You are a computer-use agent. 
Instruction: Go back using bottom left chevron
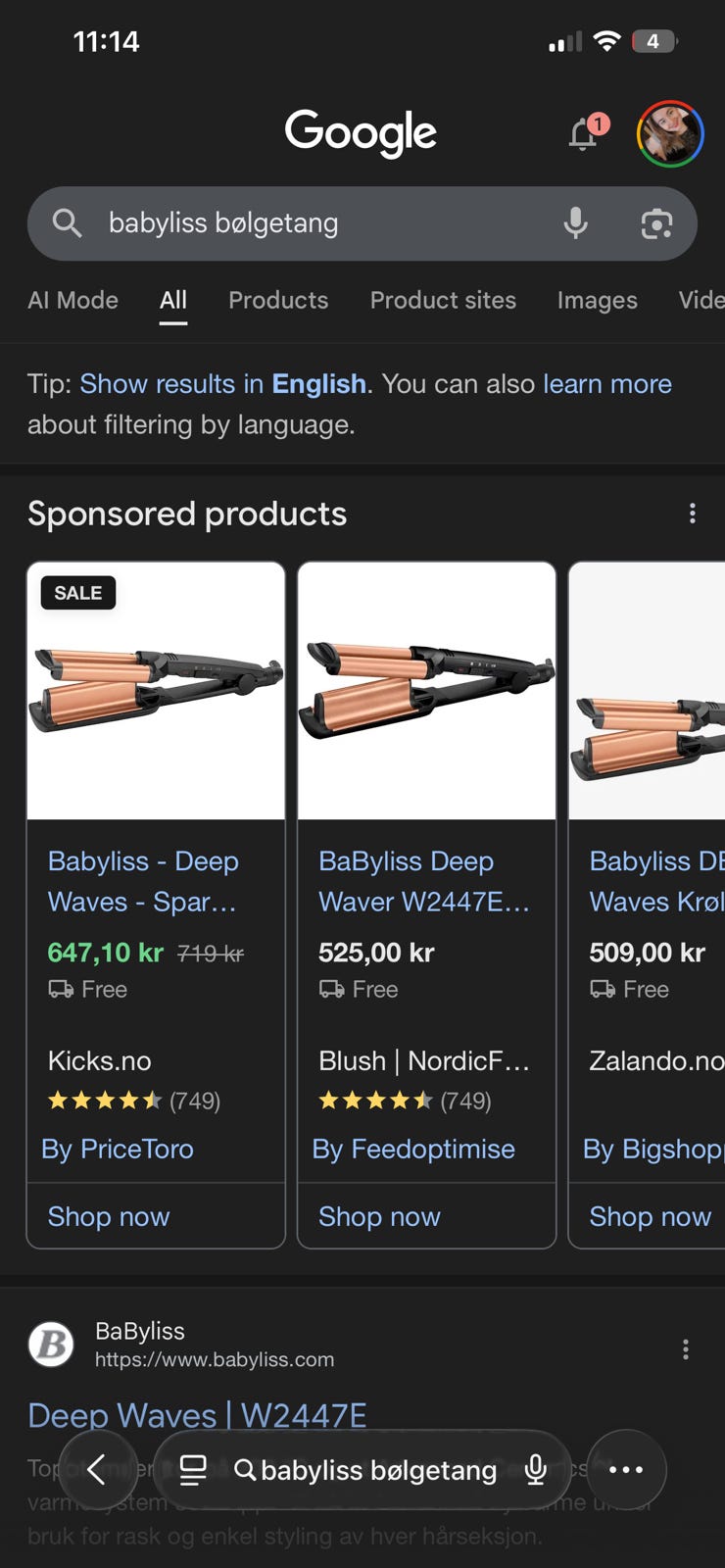(97, 1469)
